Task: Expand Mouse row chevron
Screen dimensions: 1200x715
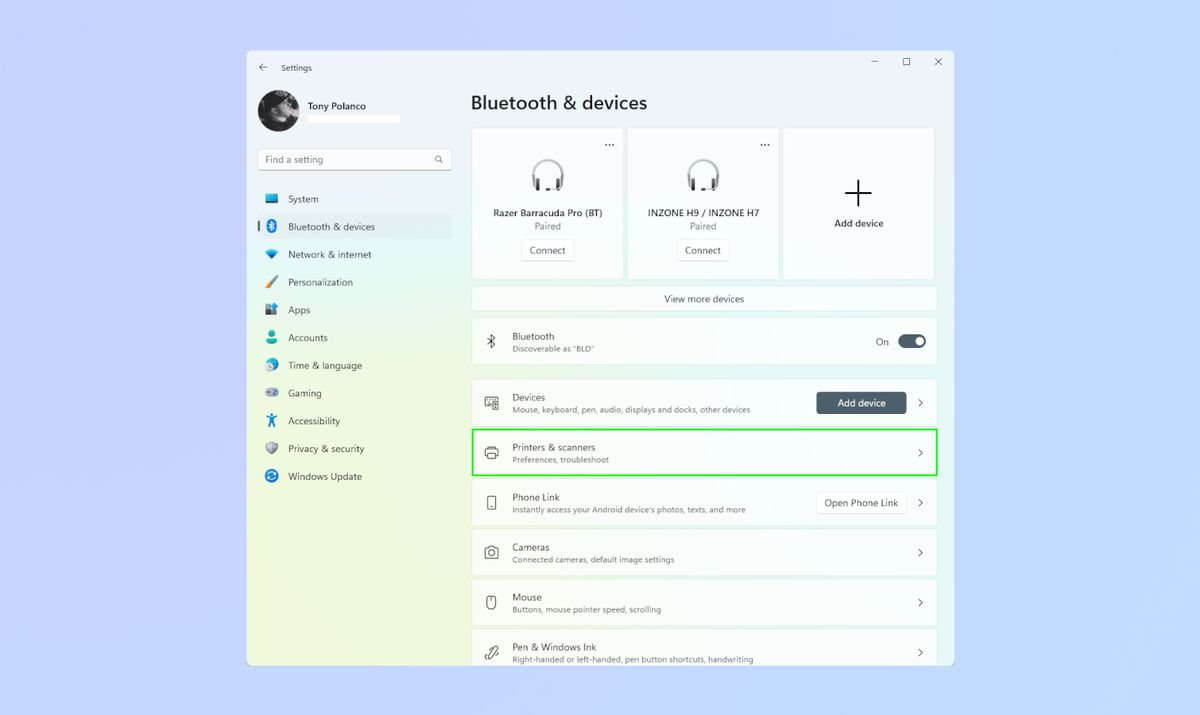Action: coord(921,603)
